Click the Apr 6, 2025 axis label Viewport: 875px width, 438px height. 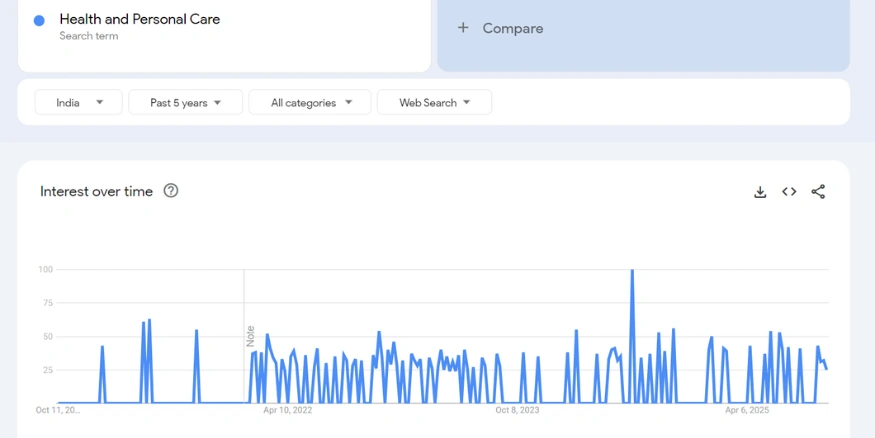pos(747,410)
